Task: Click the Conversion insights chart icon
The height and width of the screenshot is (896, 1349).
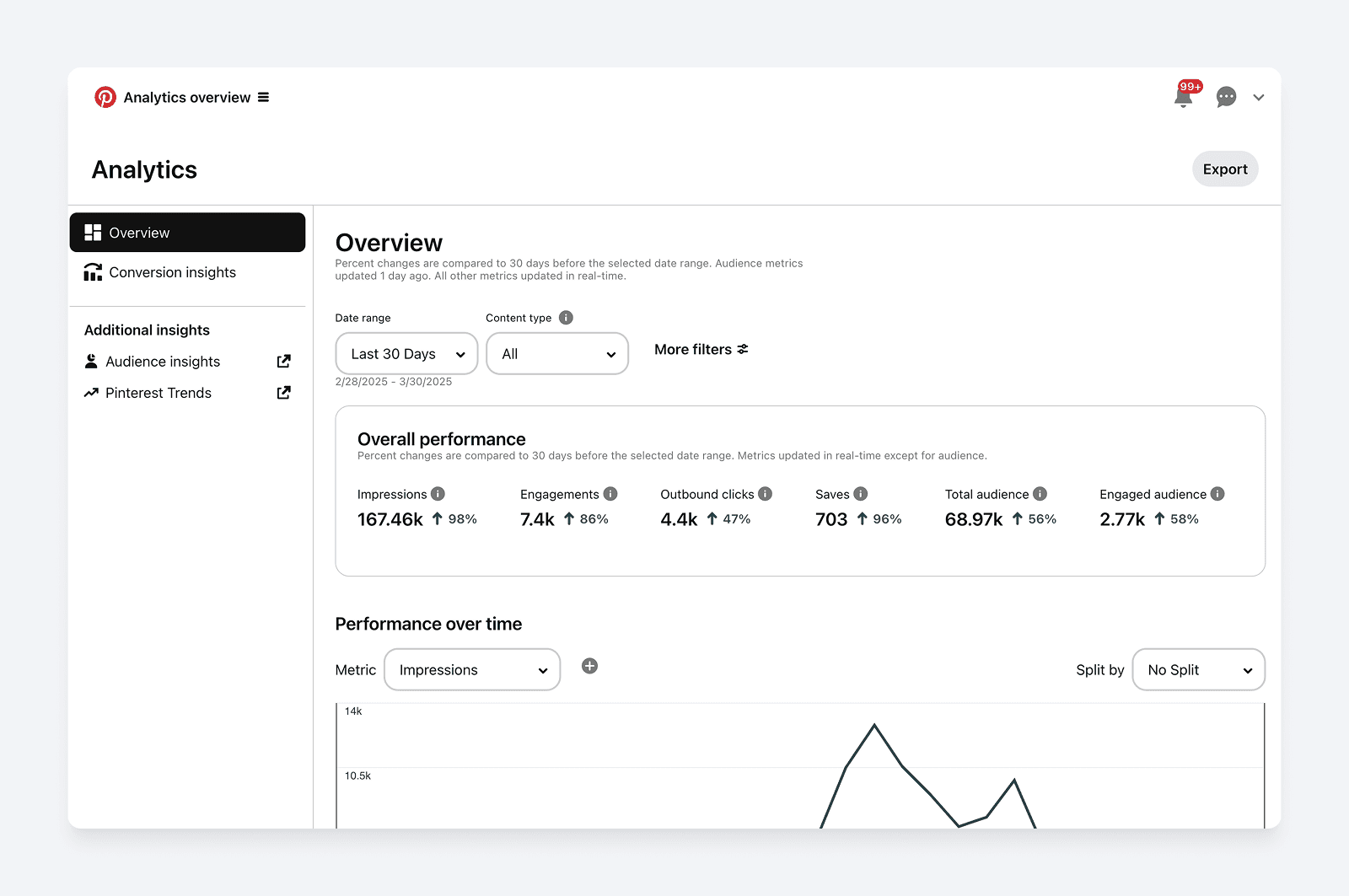Action: point(93,272)
